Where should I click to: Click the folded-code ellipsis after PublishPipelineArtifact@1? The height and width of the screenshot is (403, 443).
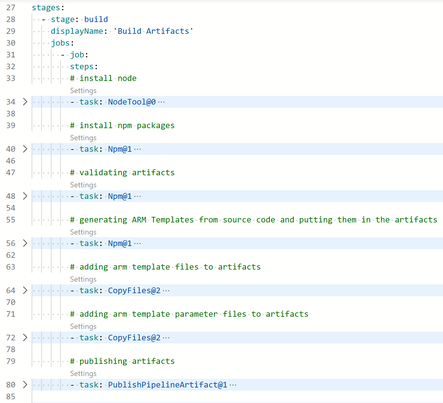(x=233, y=385)
